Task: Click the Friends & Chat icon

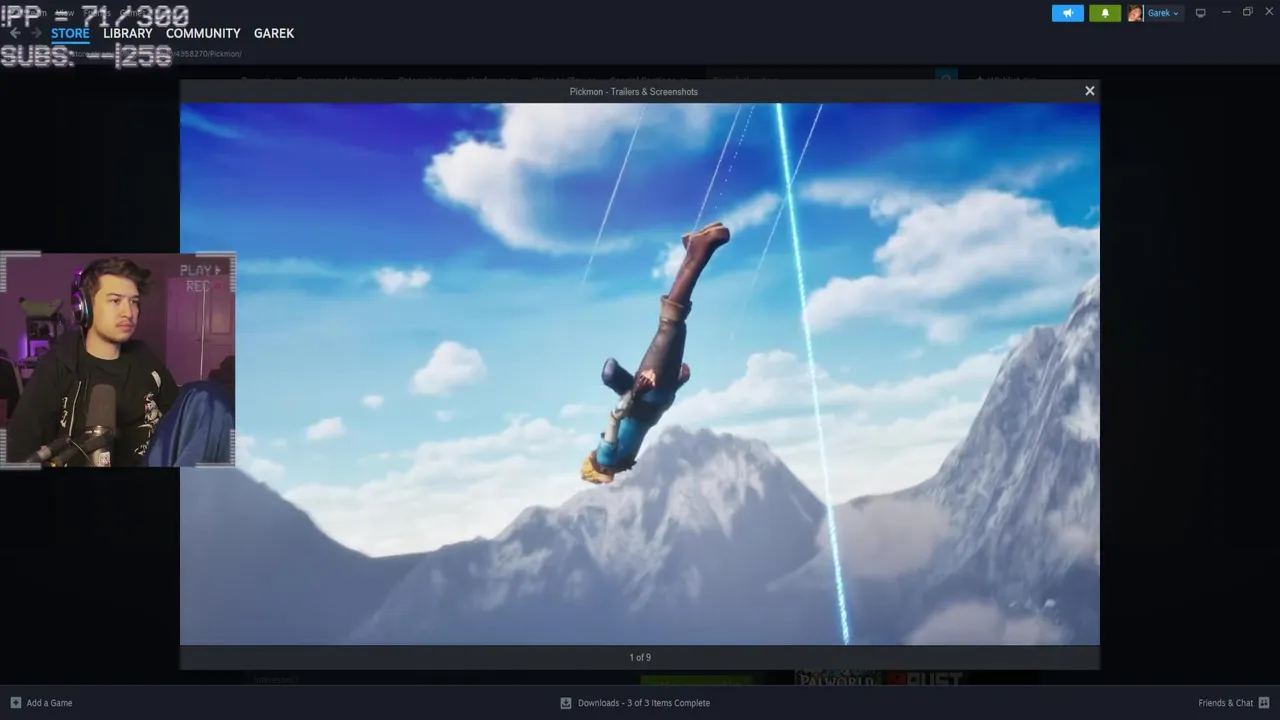Action: pyautogui.click(x=1265, y=703)
